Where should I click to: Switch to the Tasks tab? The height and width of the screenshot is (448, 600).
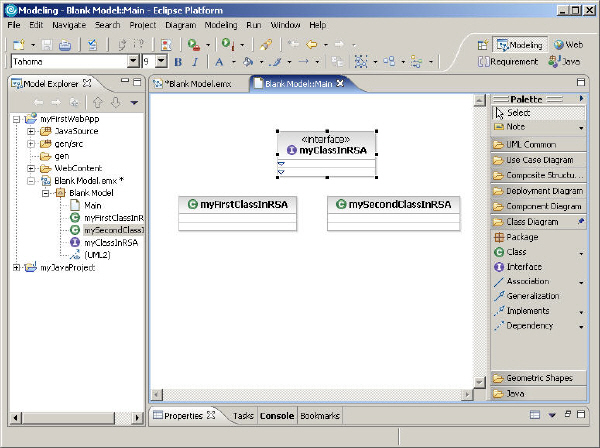[x=243, y=416]
